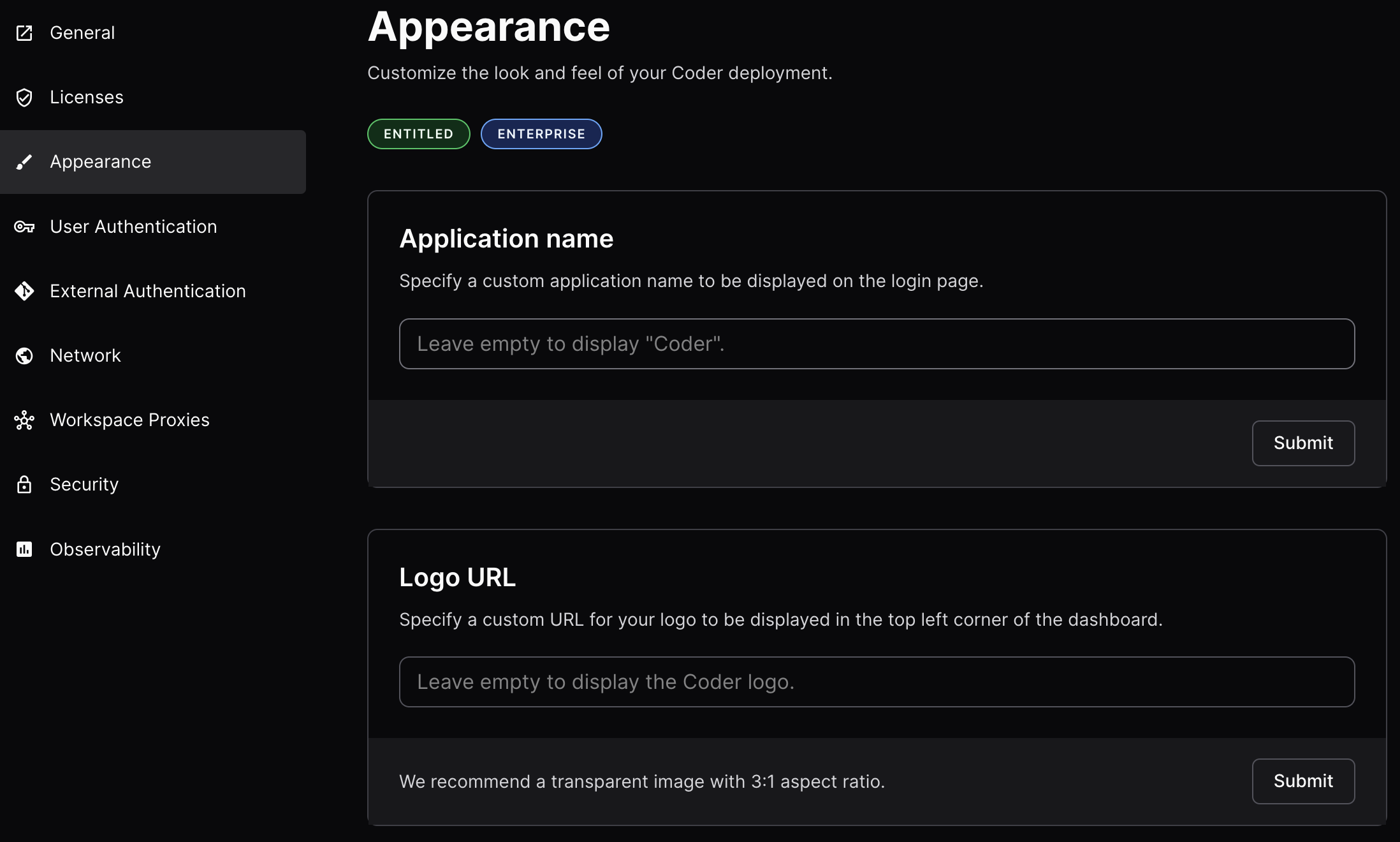Open the General settings page
Image resolution: width=1400 pixels, height=842 pixels.
point(82,33)
